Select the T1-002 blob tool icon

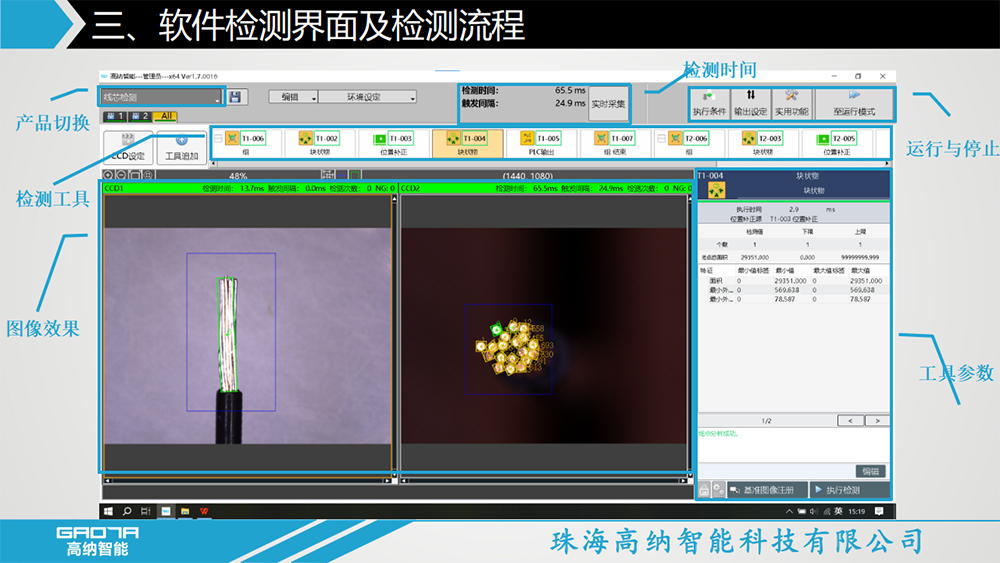[x=305, y=138]
